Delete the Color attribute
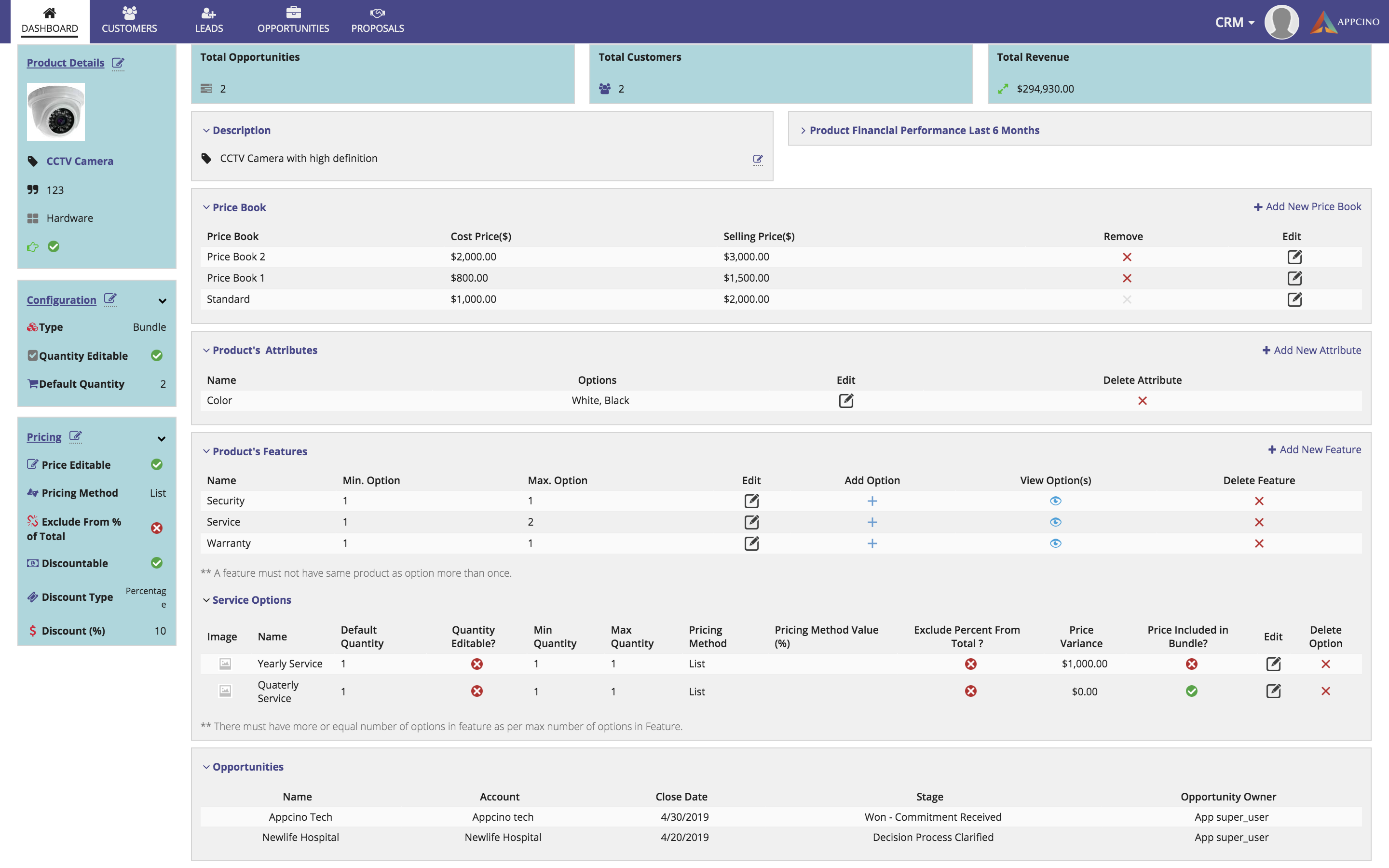 click(1142, 401)
